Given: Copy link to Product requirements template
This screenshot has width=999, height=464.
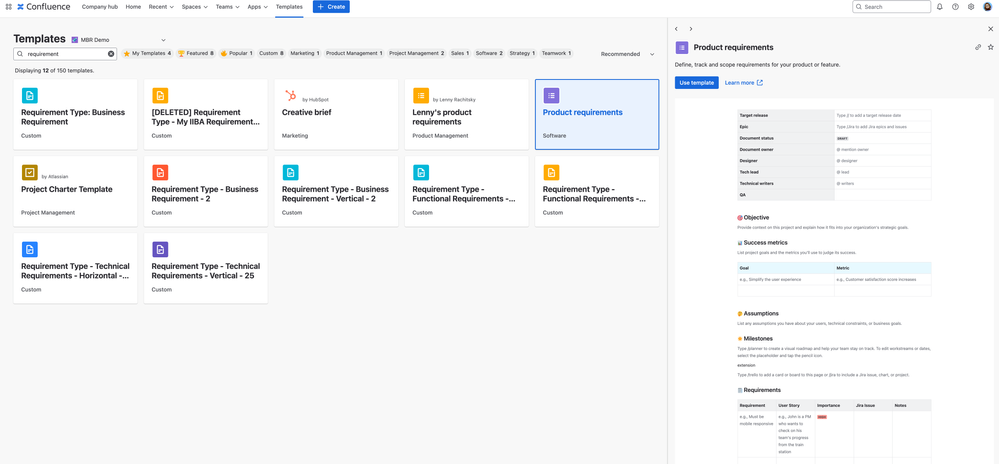Looking at the screenshot, I should click(x=978, y=47).
